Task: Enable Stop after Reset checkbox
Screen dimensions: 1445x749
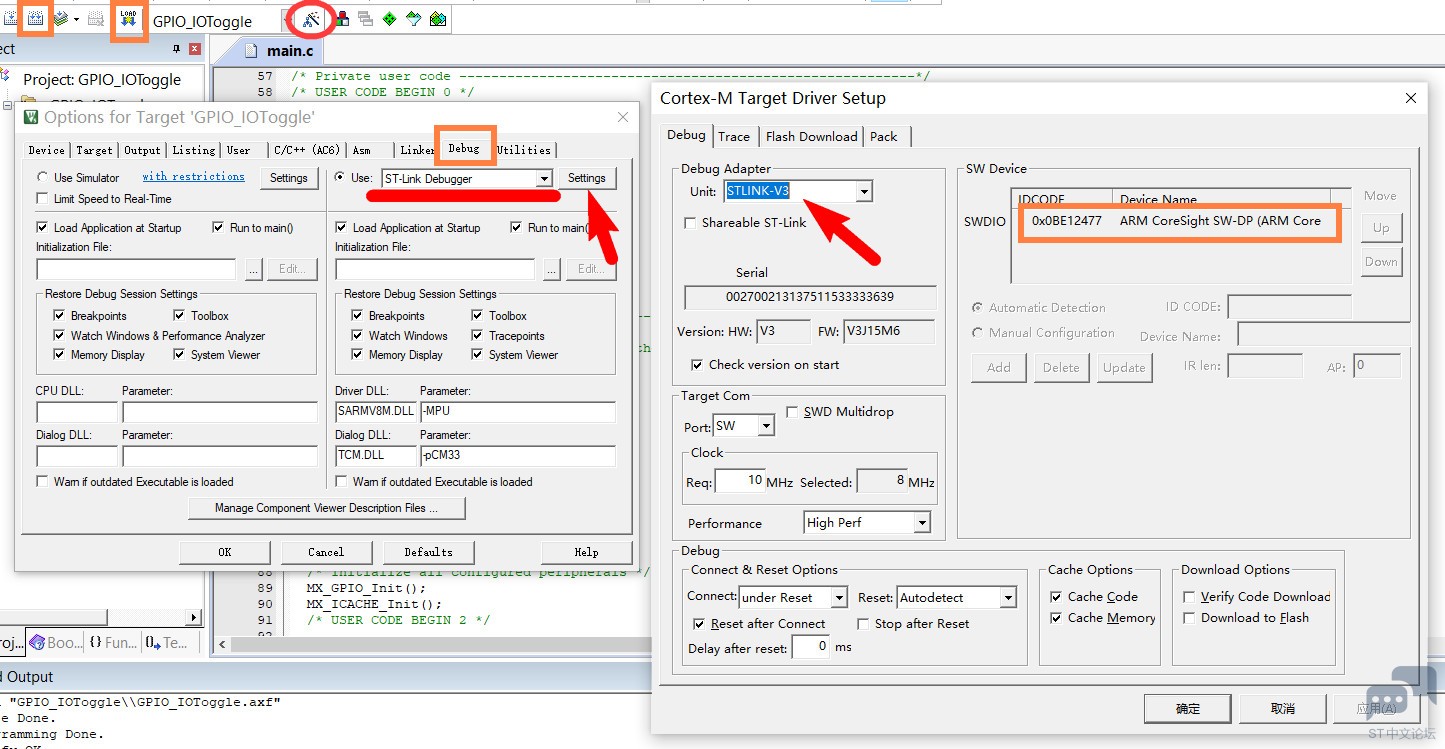Action: click(x=863, y=624)
